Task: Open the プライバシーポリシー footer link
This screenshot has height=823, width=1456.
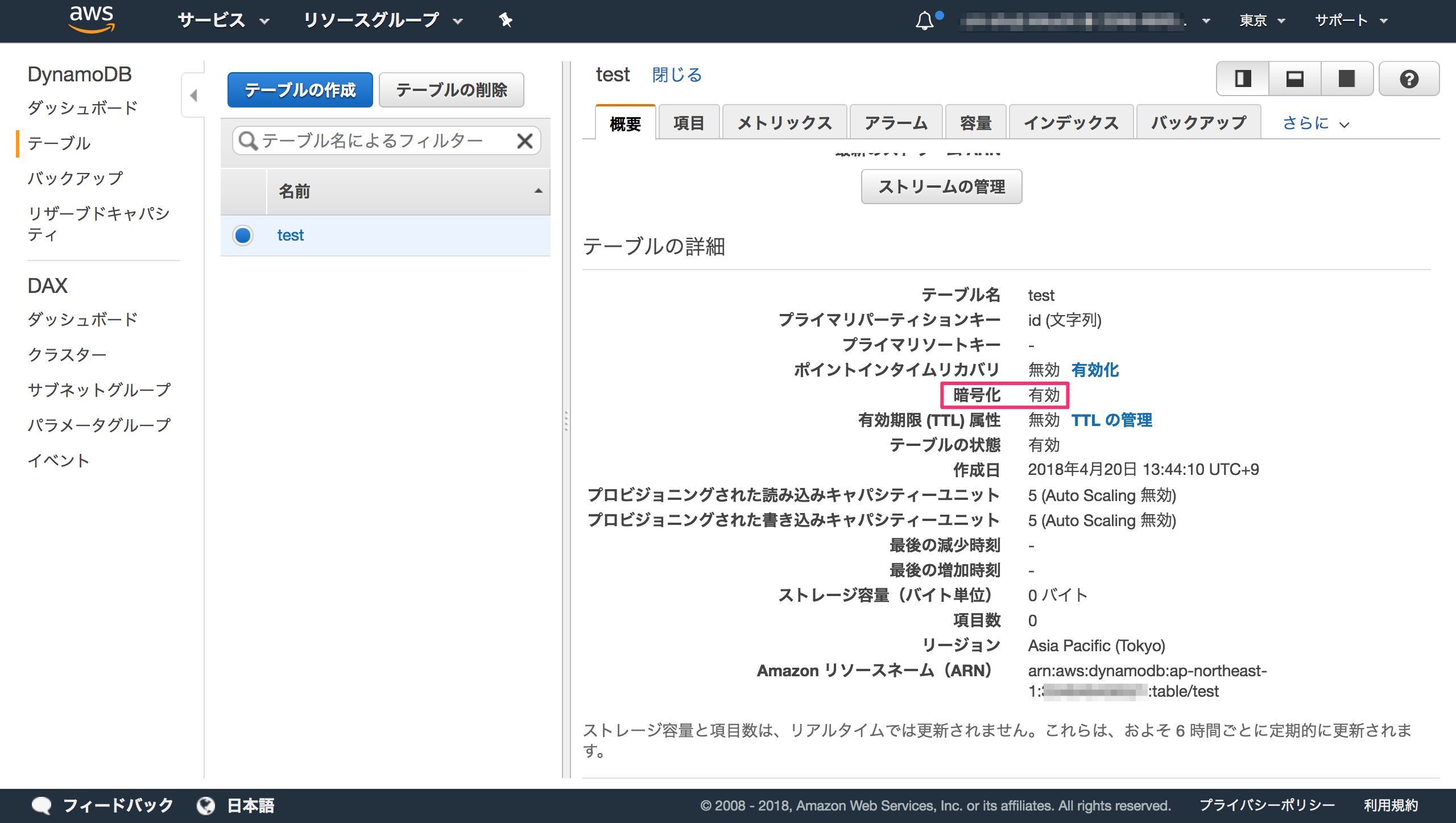Action: [x=1267, y=805]
